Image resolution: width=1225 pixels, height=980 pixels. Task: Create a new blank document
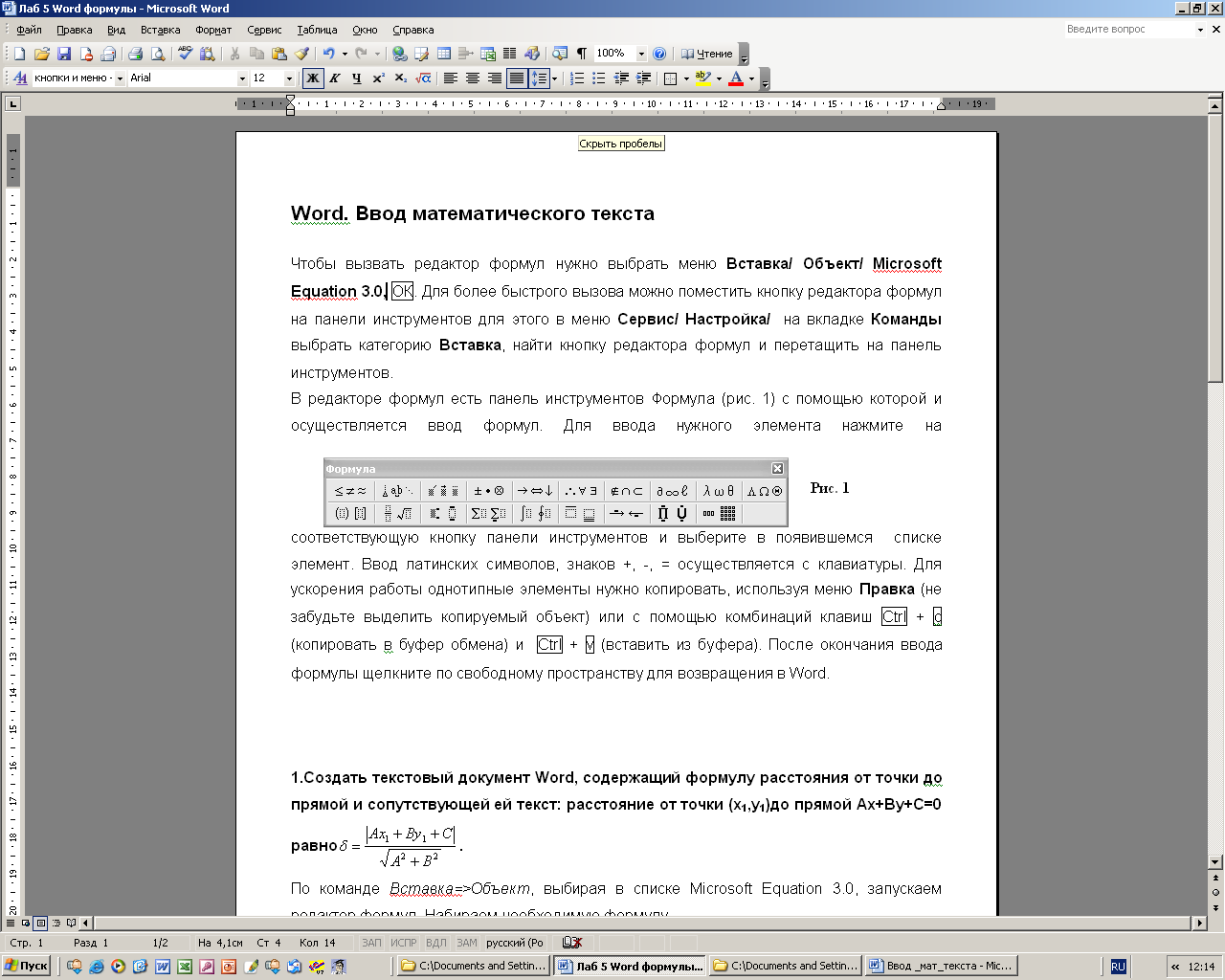click(x=19, y=54)
